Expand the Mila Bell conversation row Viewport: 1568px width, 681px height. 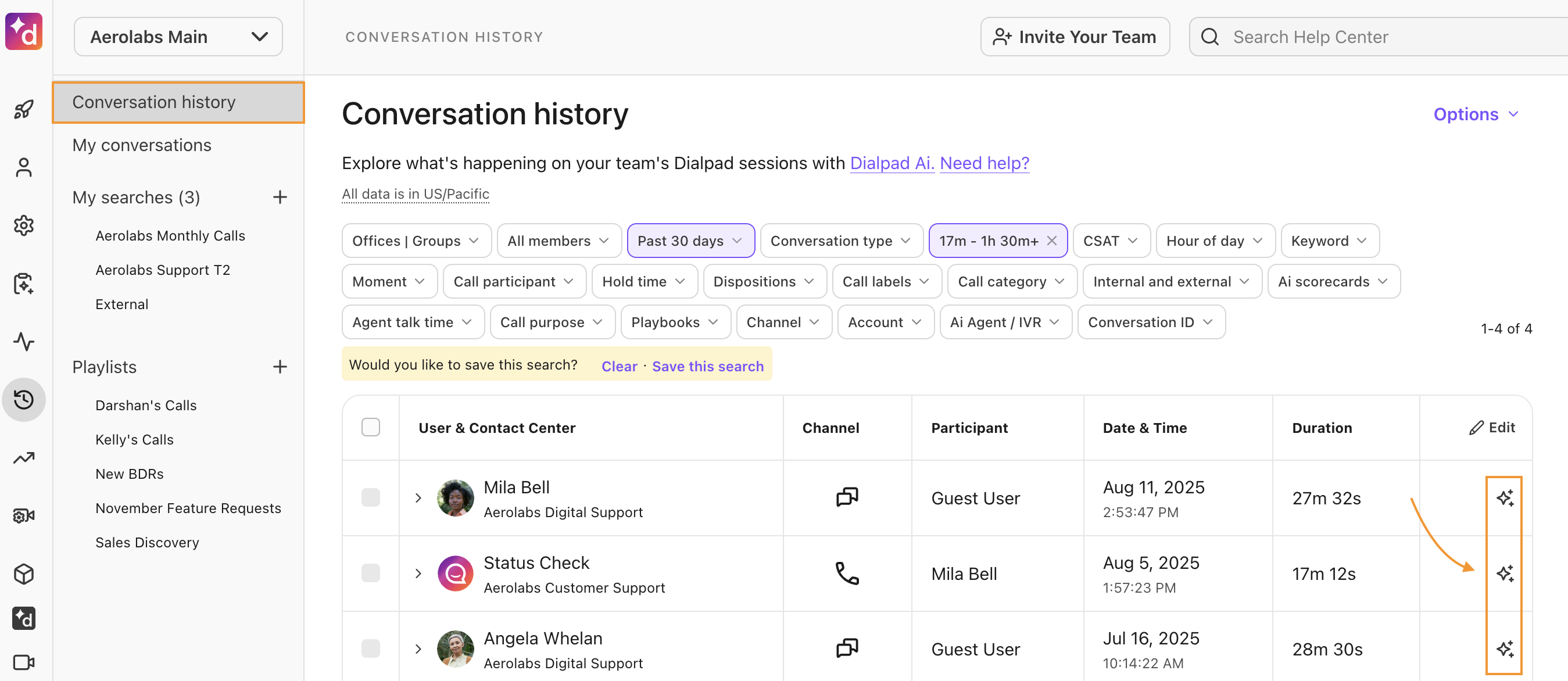click(x=418, y=499)
